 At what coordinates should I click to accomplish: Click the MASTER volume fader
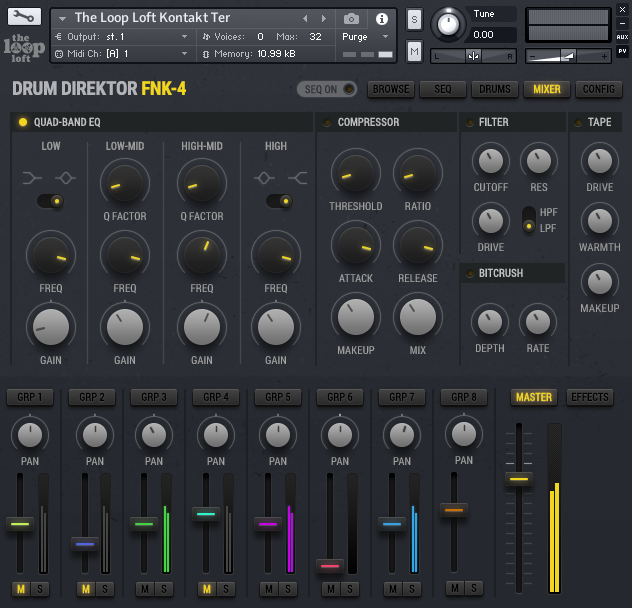point(518,480)
